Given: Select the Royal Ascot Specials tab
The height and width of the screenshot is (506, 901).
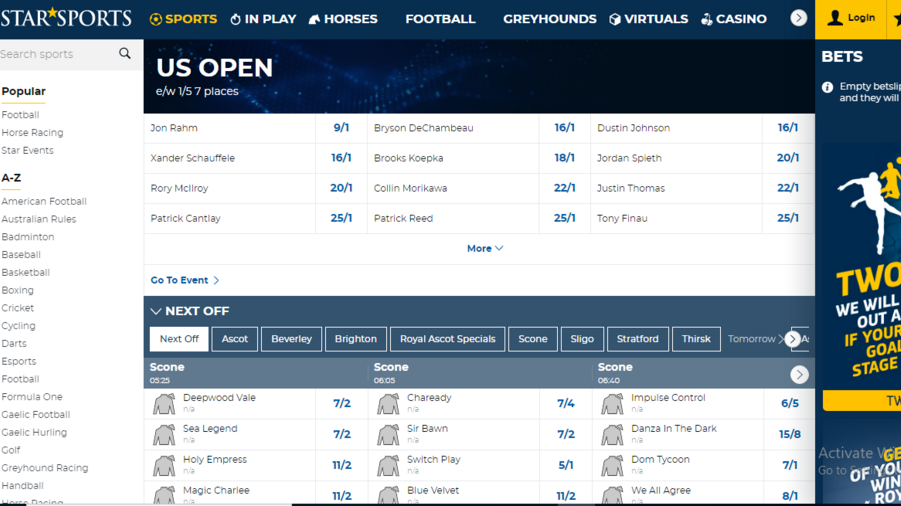Looking at the screenshot, I should [447, 339].
